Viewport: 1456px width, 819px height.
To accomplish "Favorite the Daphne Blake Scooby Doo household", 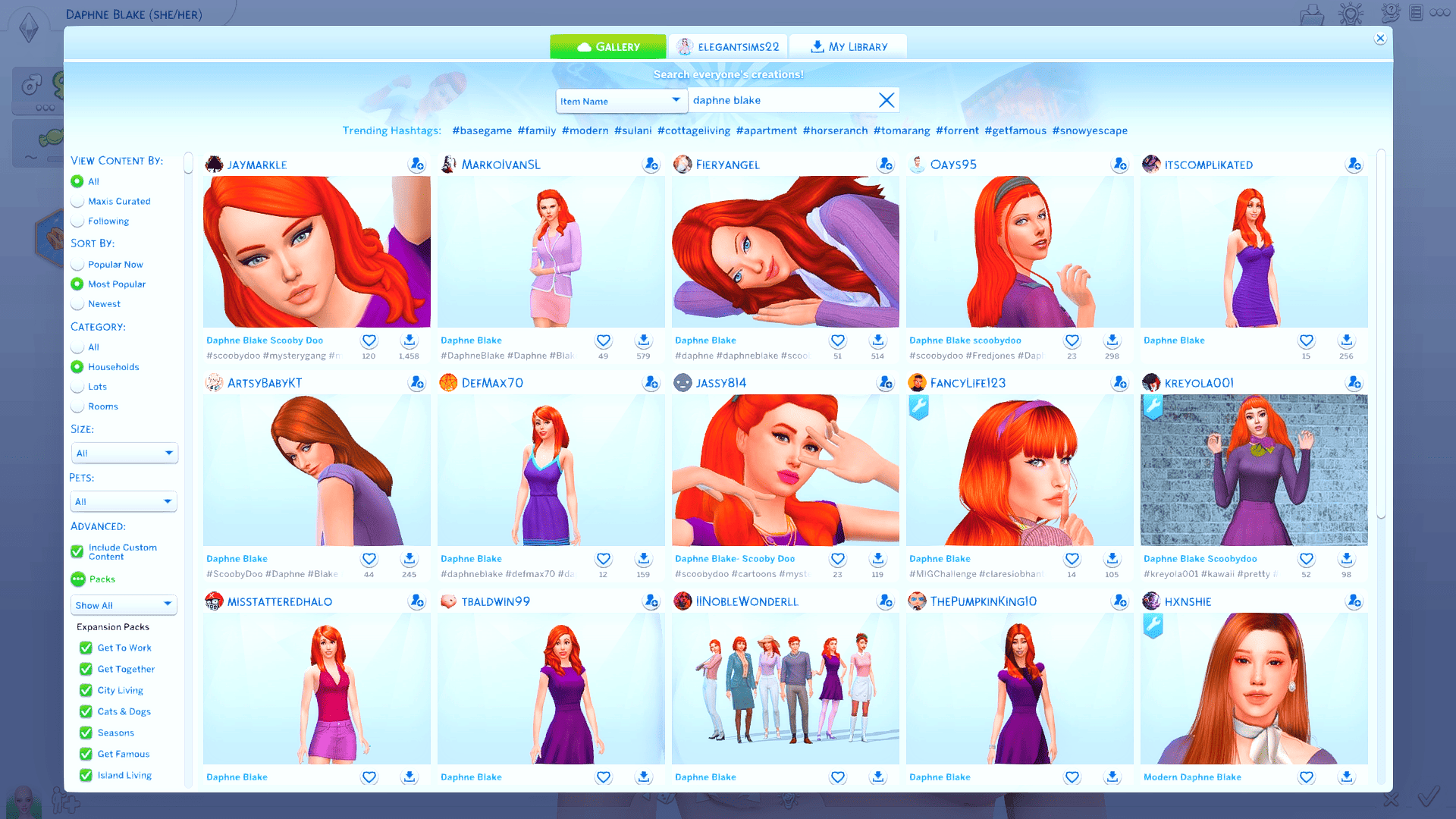I will click(369, 340).
